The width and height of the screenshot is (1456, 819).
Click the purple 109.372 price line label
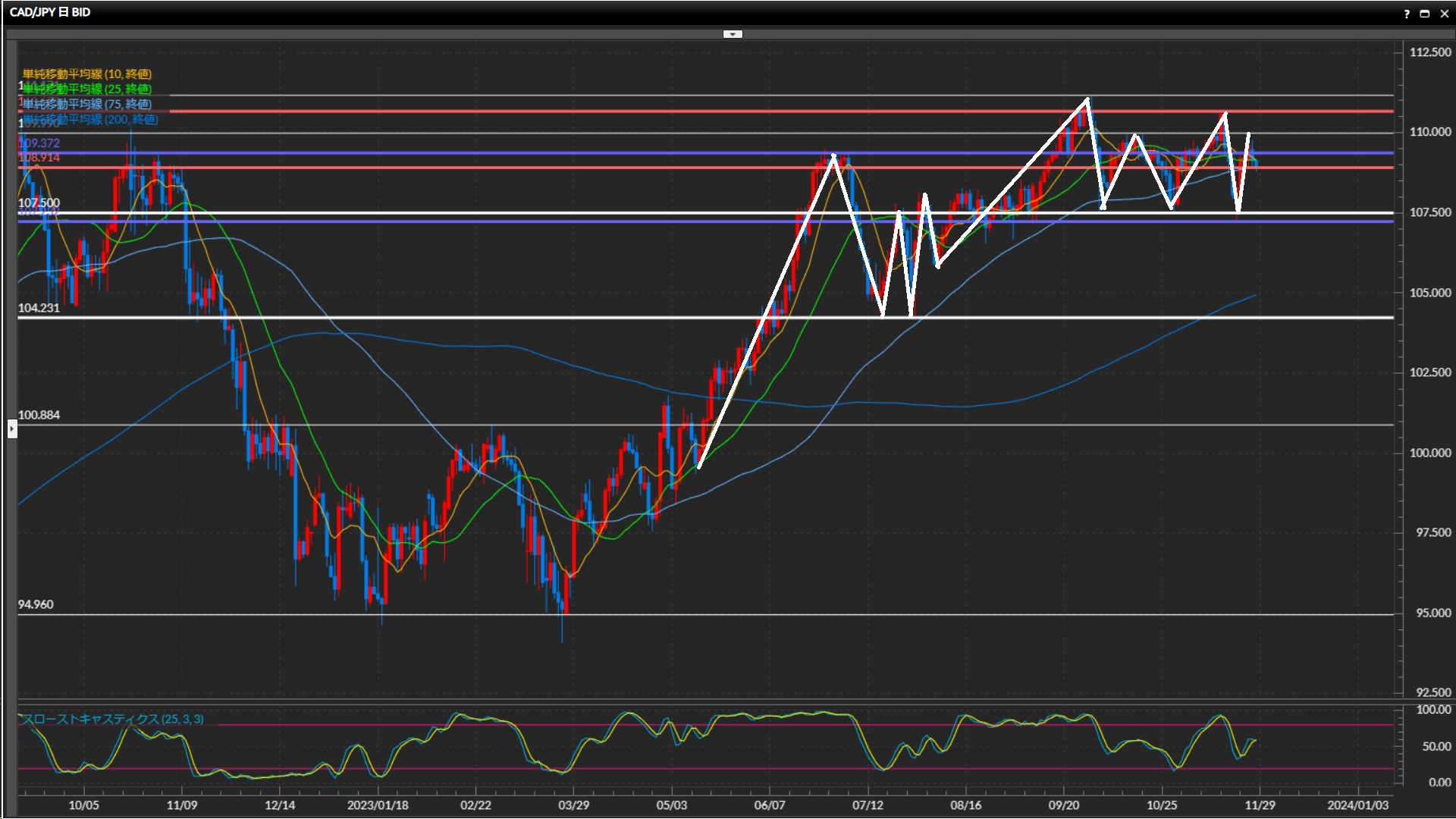[x=39, y=143]
